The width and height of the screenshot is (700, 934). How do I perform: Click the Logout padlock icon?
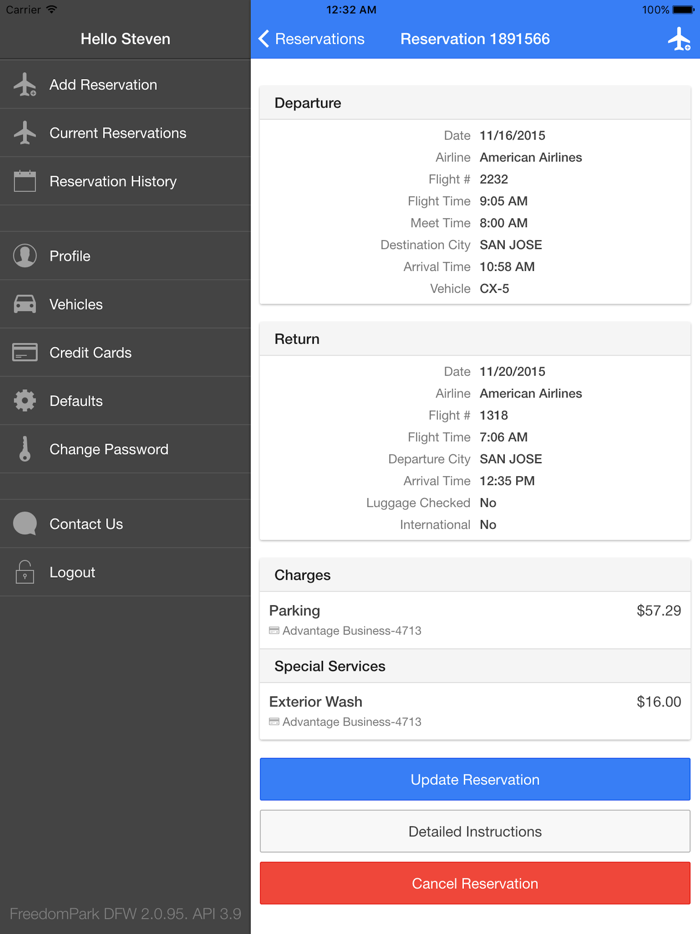coord(25,572)
